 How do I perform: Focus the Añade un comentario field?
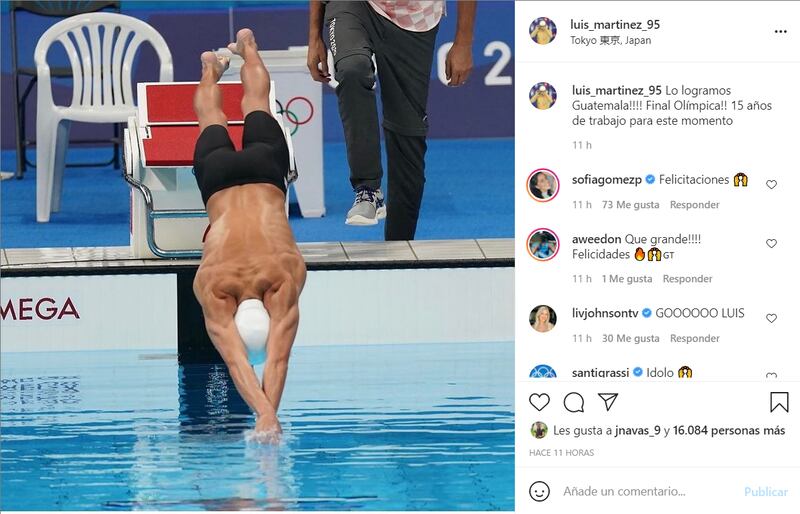(648, 491)
